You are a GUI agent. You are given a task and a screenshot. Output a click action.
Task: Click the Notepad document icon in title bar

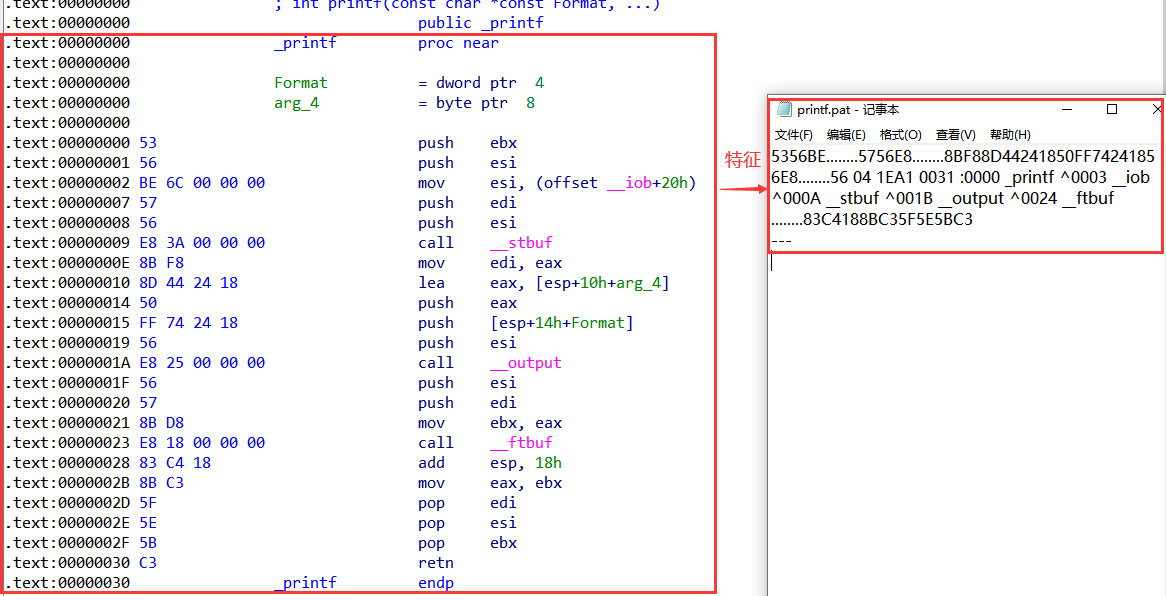[784, 110]
